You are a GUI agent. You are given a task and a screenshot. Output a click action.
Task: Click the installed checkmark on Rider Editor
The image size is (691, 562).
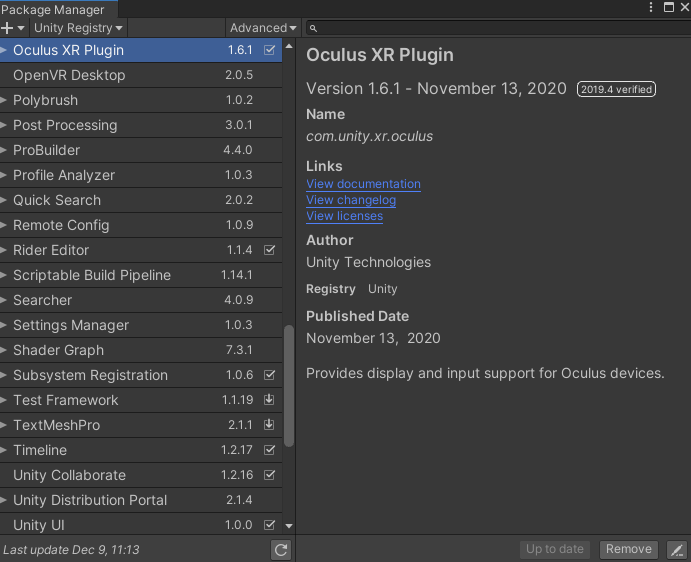(x=269, y=250)
